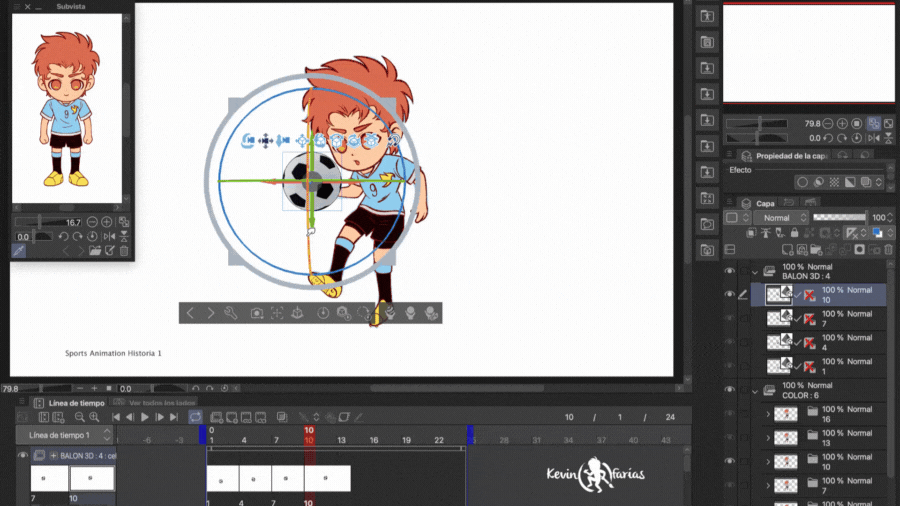This screenshot has width=900, height=506.
Task: Play the animation in the timeline
Action: (x=145, y=417)
